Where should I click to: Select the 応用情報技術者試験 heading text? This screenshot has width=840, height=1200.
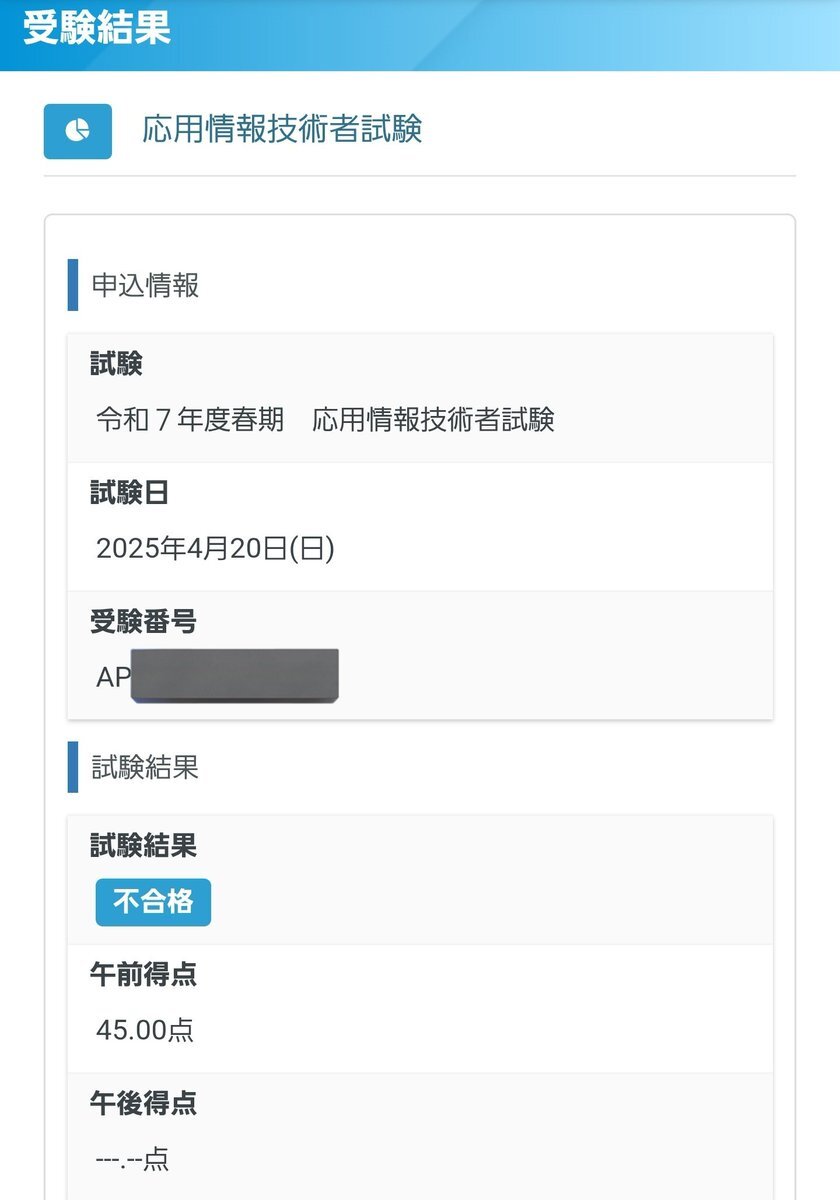(x=282, y=129)
